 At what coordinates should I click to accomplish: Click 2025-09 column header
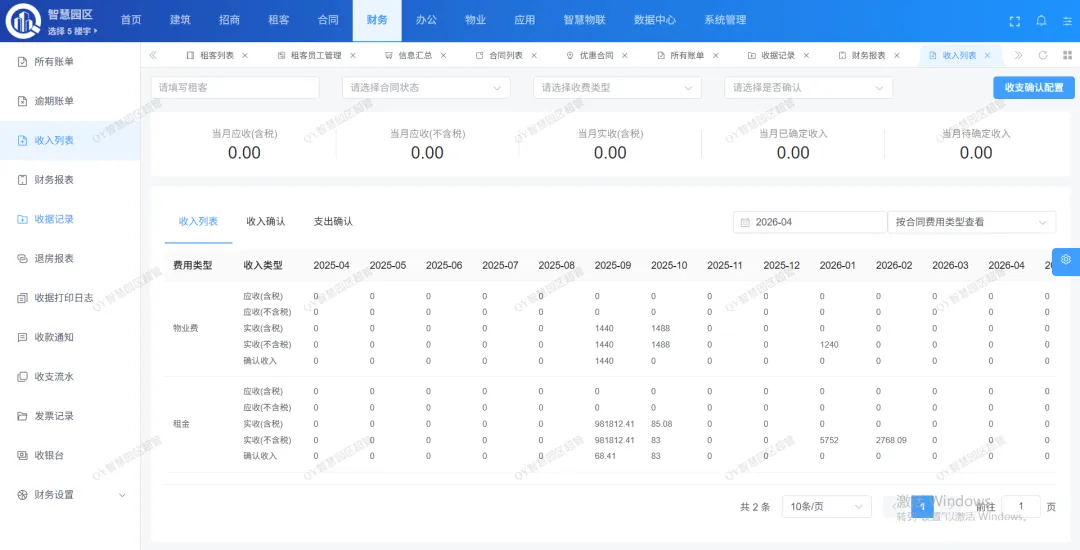tap(612, 265)
